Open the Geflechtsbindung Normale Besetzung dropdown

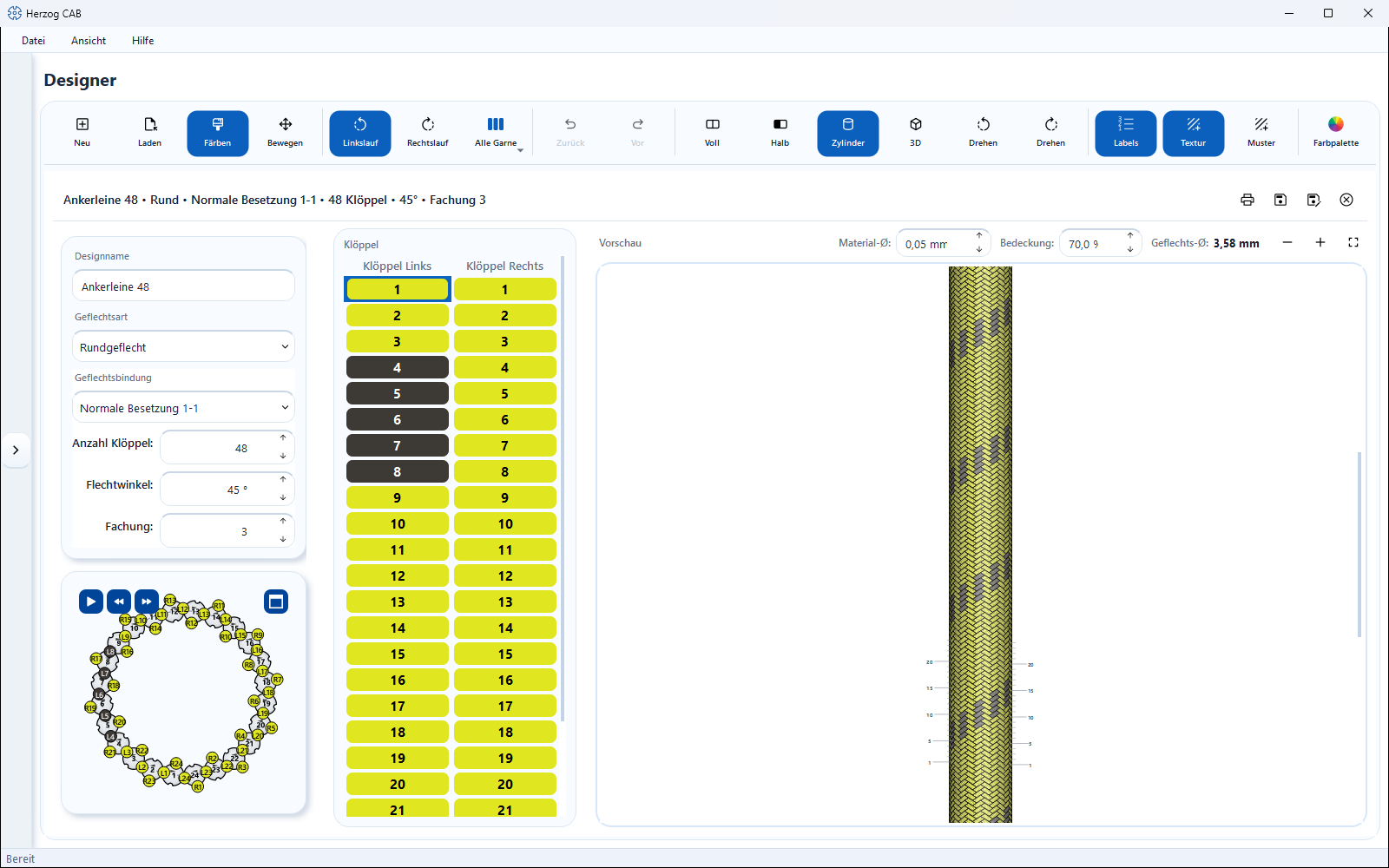(x=183, y=408)
